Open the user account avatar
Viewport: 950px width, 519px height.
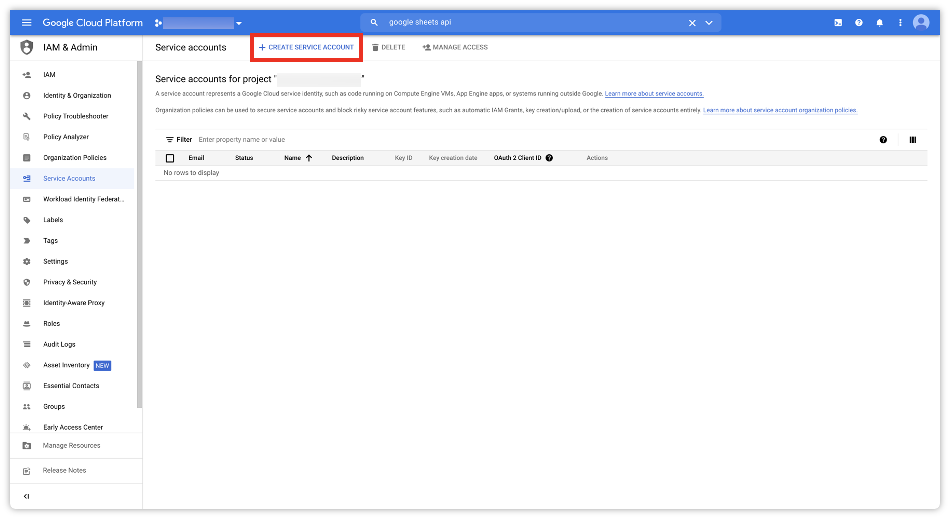[x=921, y=23]
